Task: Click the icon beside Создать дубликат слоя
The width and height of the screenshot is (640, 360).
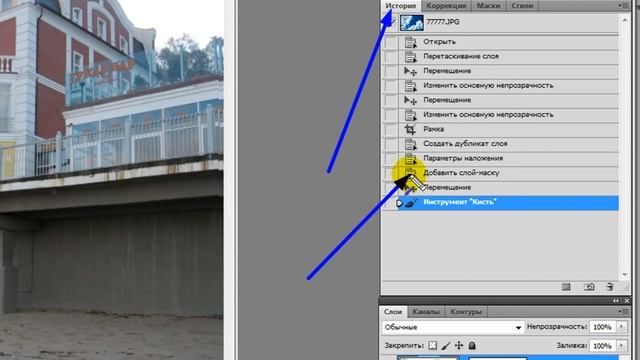Action: 410,144
